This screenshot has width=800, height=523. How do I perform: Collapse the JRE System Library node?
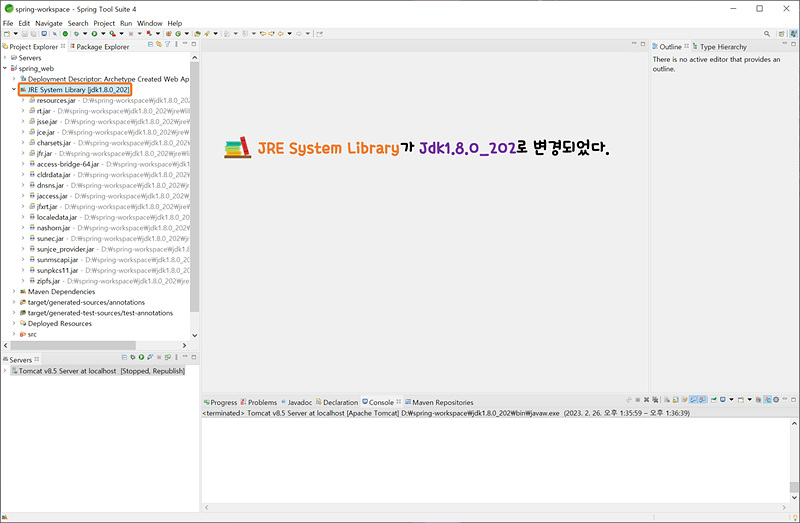(x=14, y=89)
